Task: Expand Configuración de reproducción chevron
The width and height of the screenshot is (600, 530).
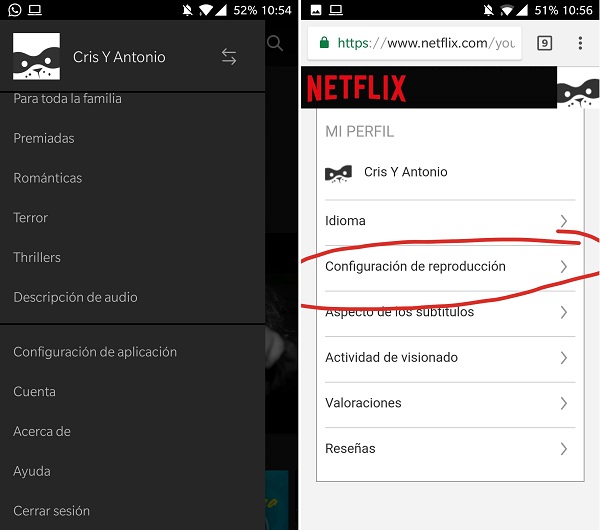Action: pos(563,266)
